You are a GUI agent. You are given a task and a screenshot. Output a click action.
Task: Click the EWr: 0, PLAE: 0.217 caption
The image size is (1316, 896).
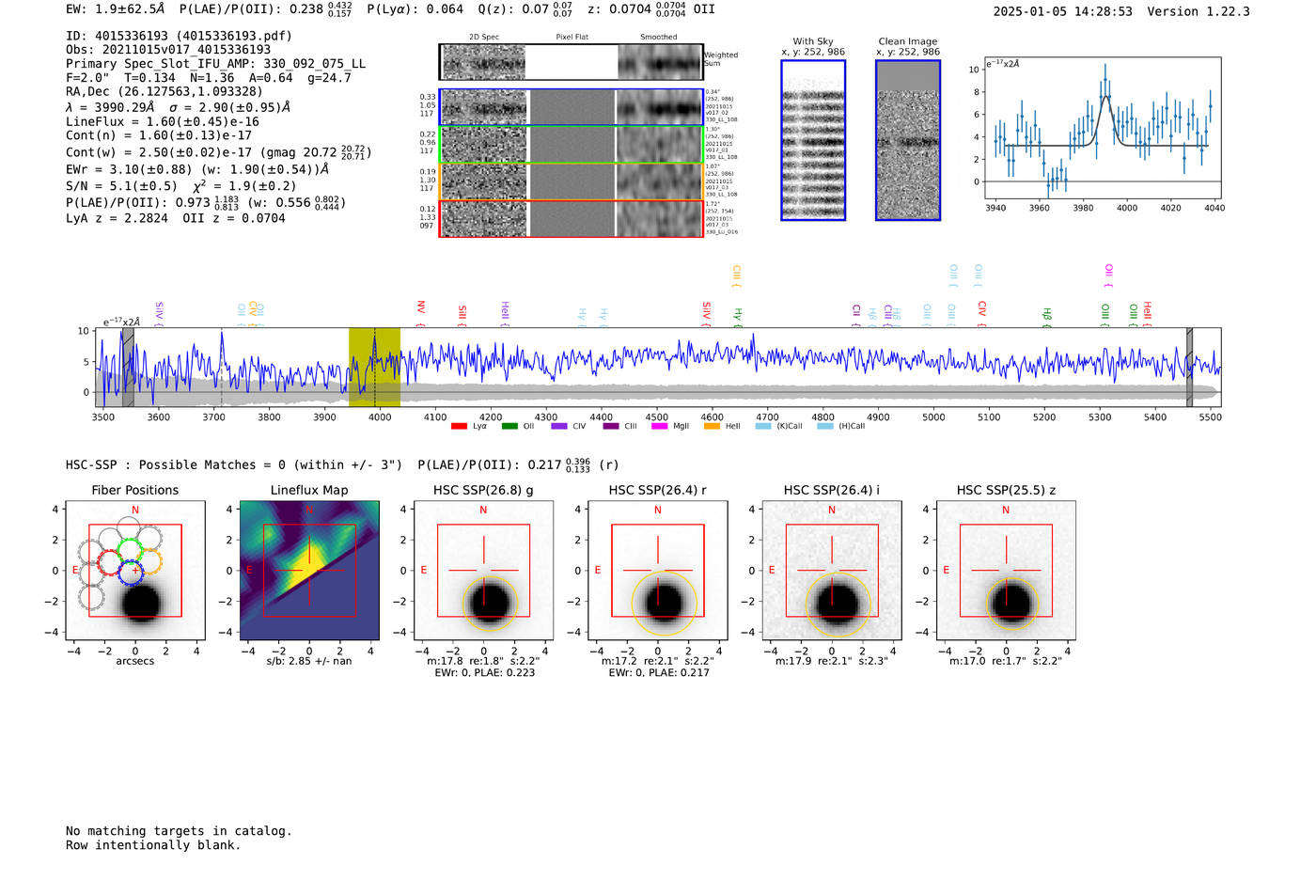pyautogui.click(x=658, y=673)
